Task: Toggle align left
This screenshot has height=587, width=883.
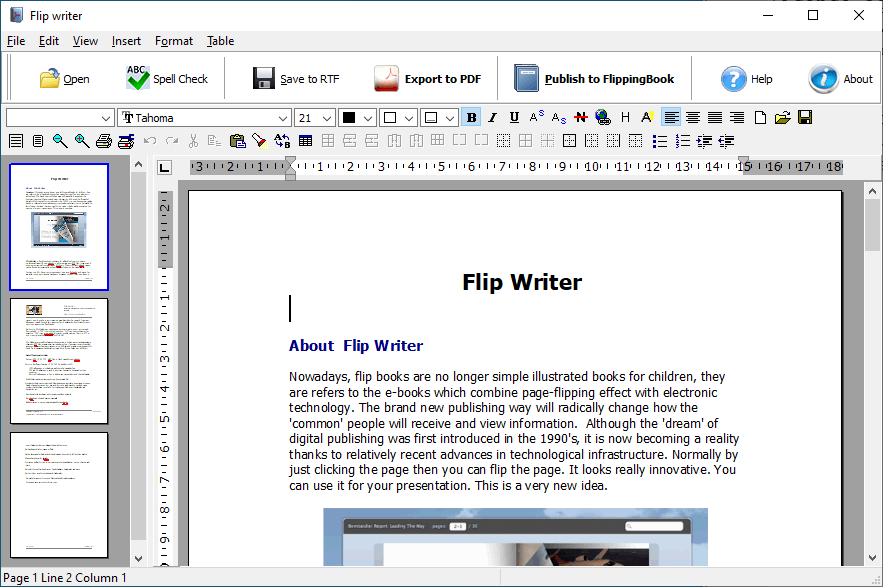Action: (671, 117)
